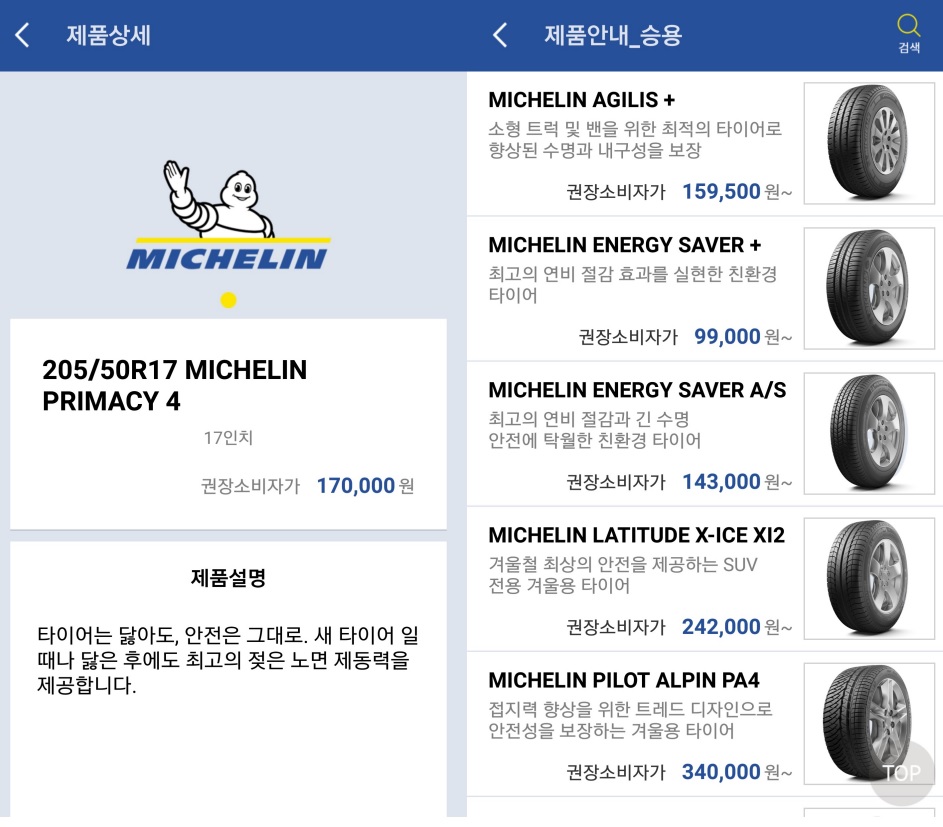Viewport: 943px width, 827px height.
Task: Tap the 340,000원 price for PILOT ALPIN
Action: [x=721, y=771]
